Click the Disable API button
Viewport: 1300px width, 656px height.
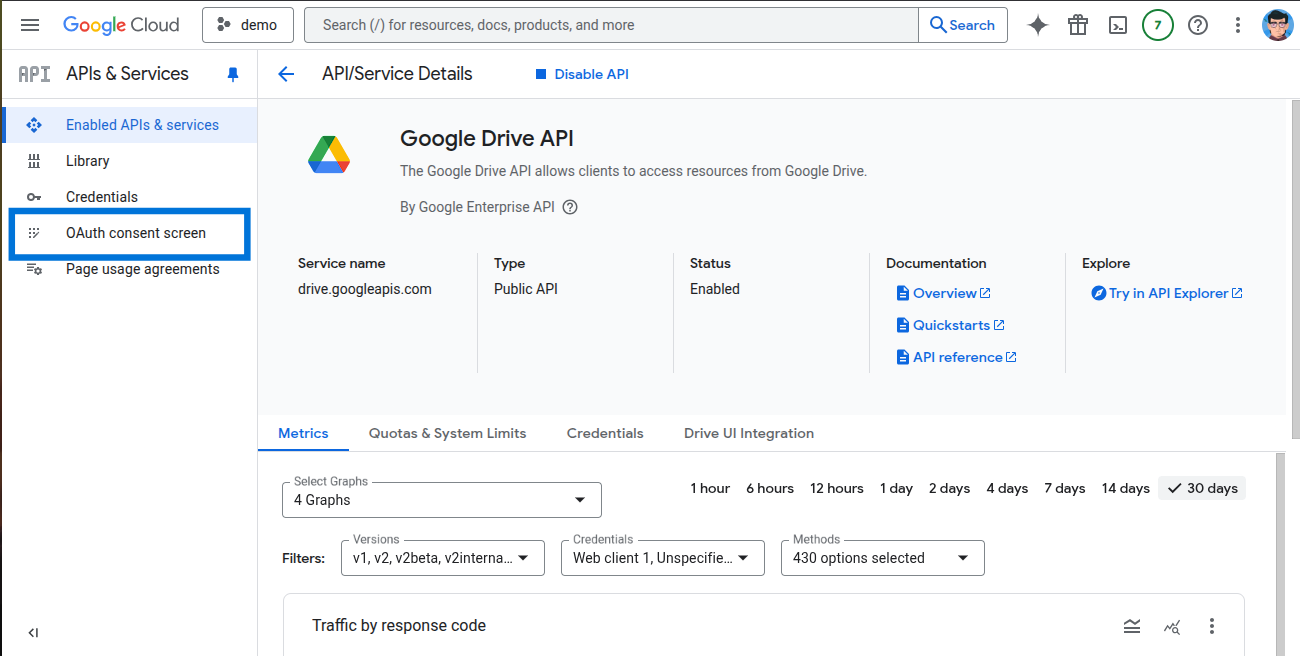[x=582, y=74]
